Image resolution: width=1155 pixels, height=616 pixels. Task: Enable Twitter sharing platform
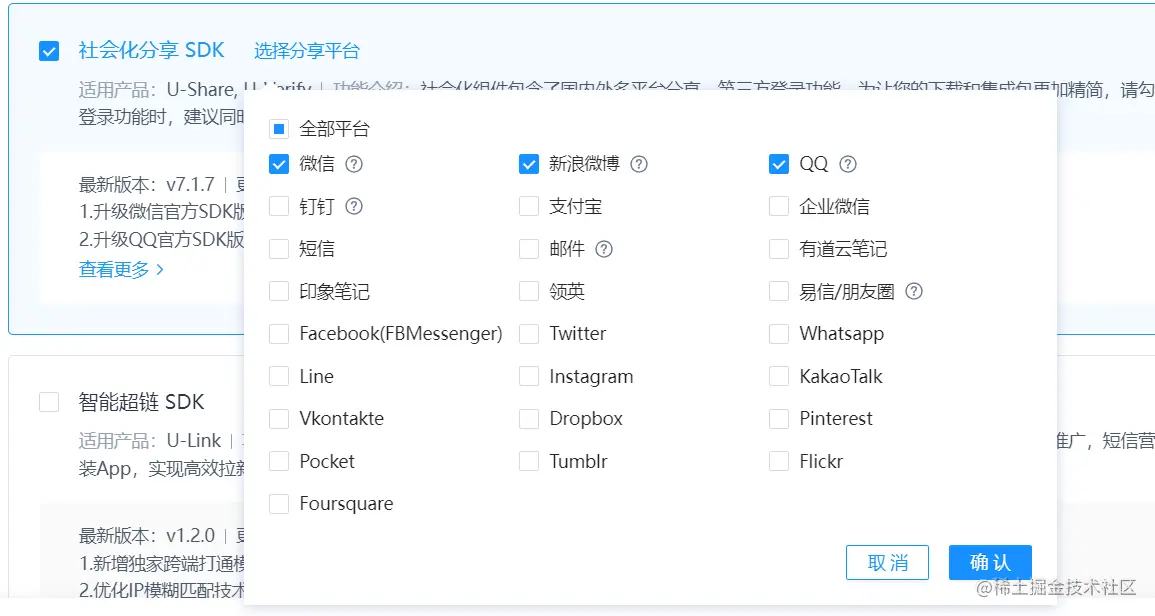tap(529, 334)
